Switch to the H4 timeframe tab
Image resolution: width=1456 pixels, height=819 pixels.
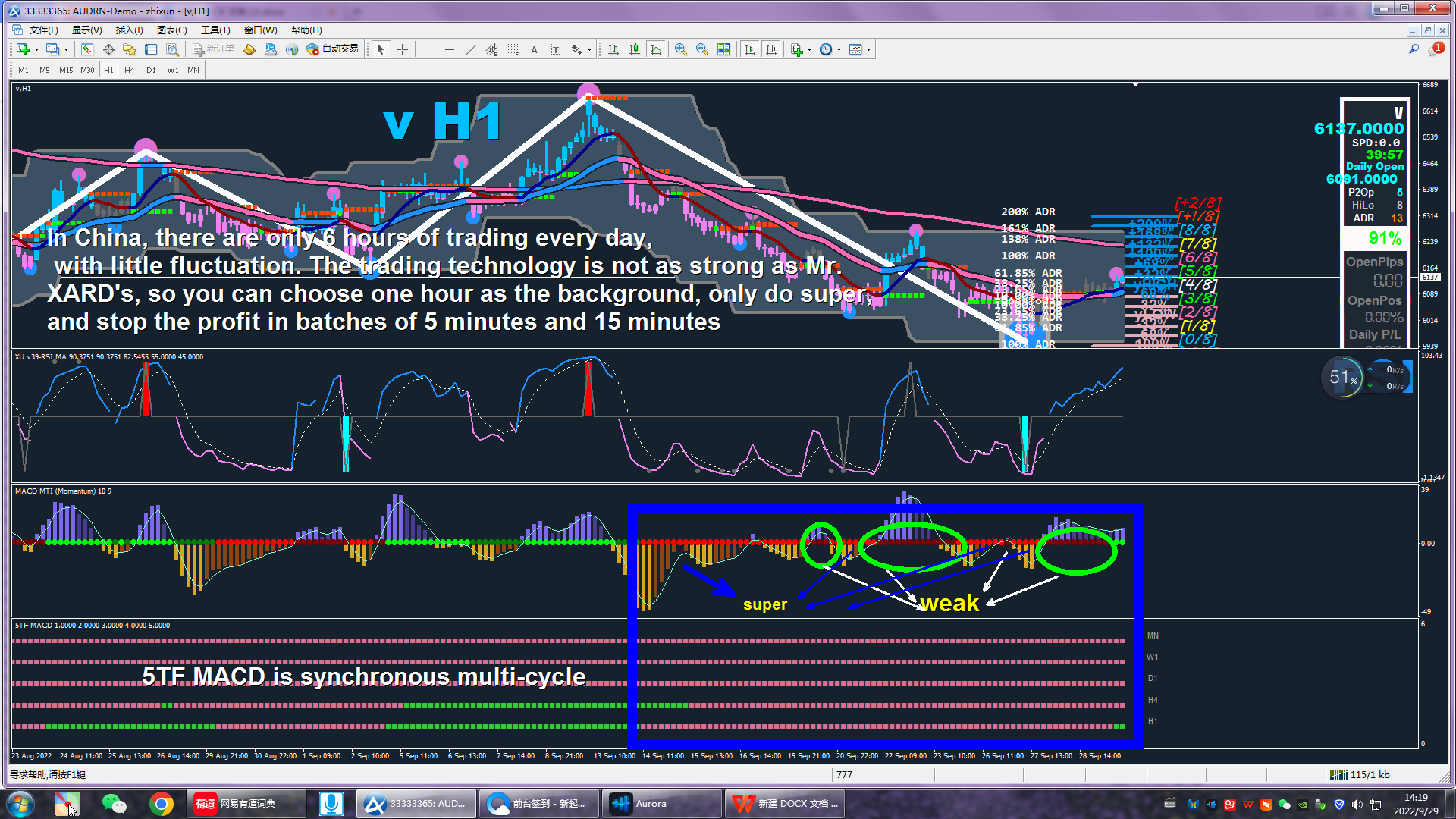[130, 70]
